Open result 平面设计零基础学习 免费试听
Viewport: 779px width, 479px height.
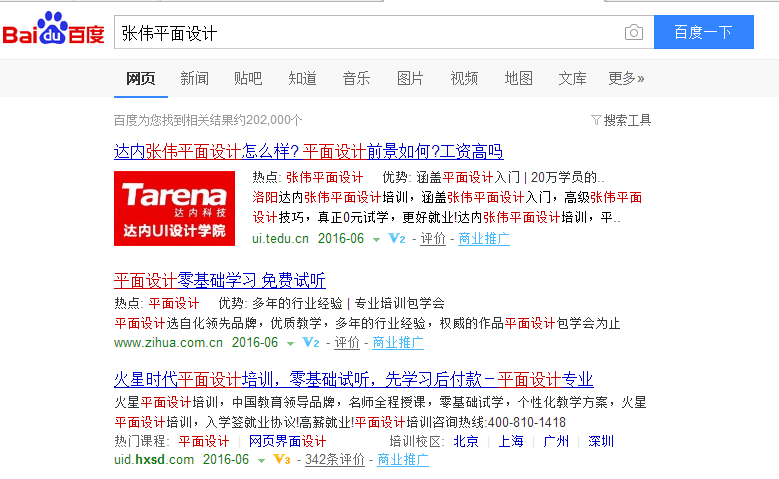pos(220,281)
